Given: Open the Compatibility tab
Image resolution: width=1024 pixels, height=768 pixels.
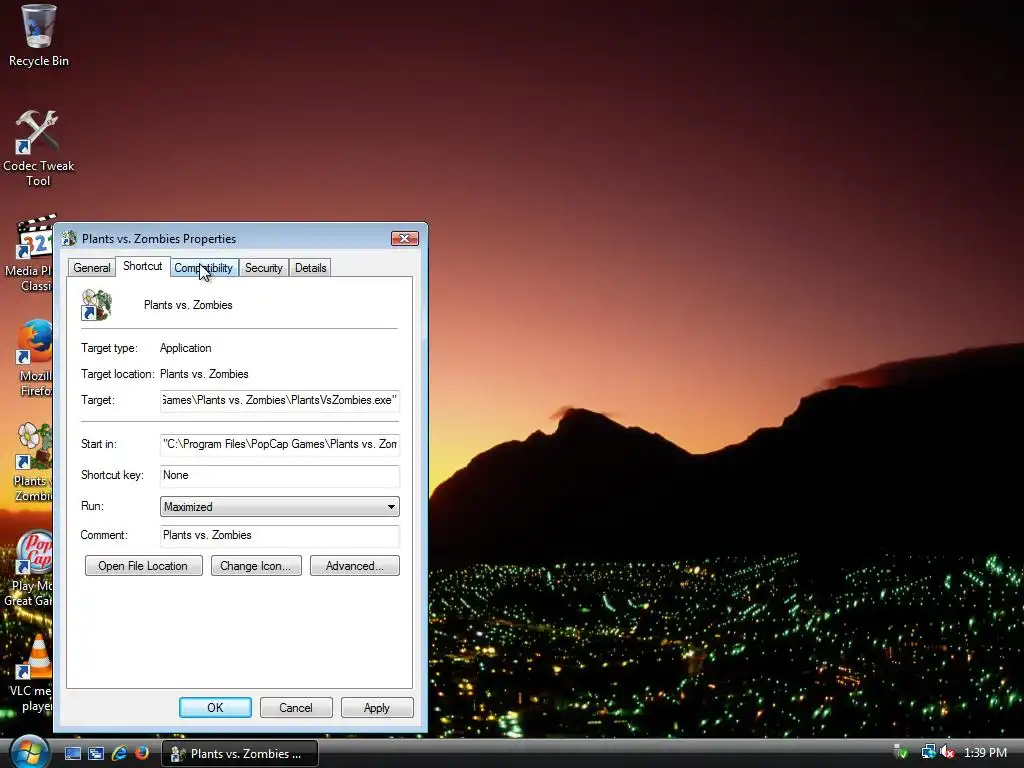Looking at the screenshot, I should 204,268.
